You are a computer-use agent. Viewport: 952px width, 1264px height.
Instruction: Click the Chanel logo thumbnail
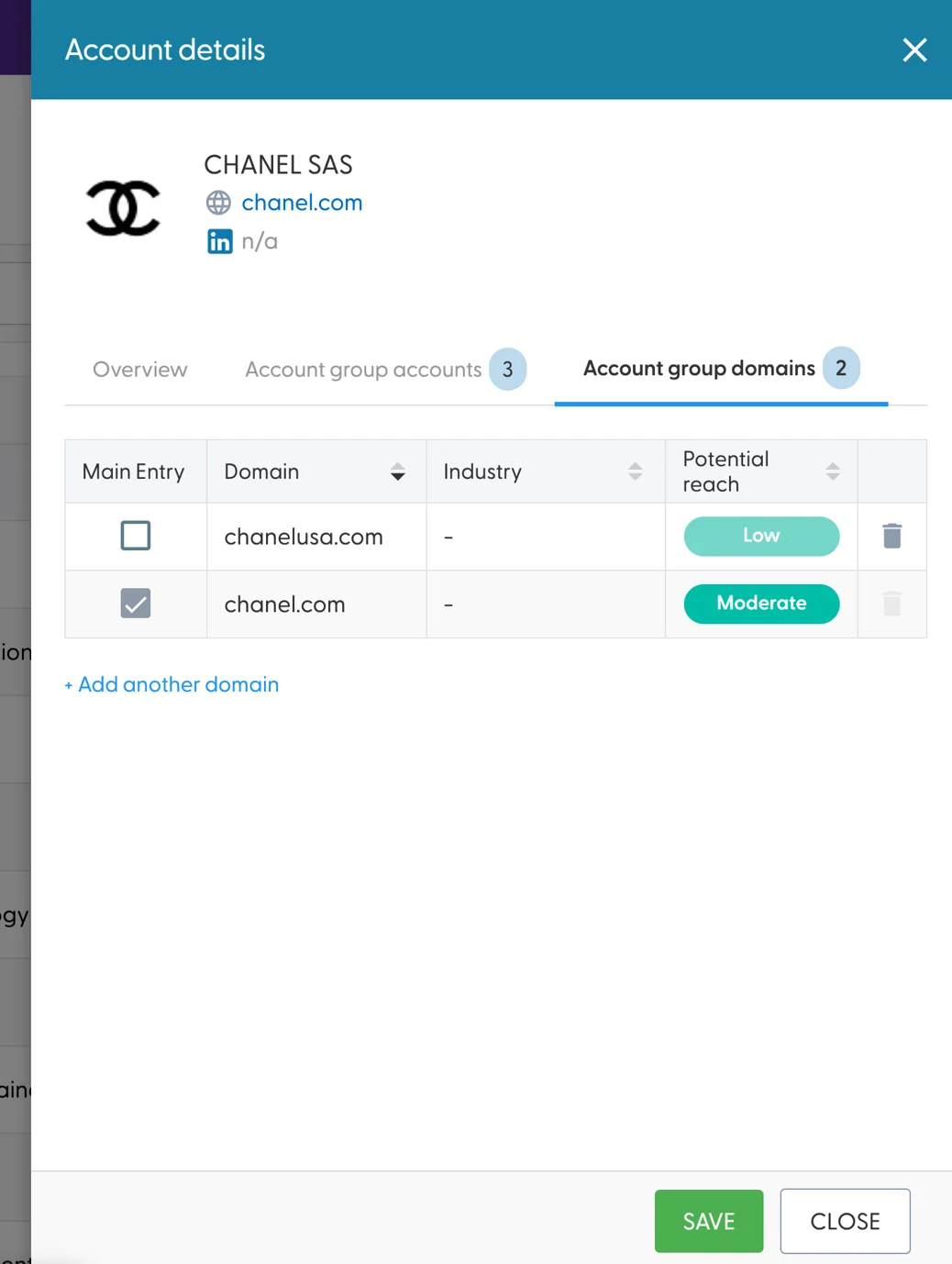123,208
